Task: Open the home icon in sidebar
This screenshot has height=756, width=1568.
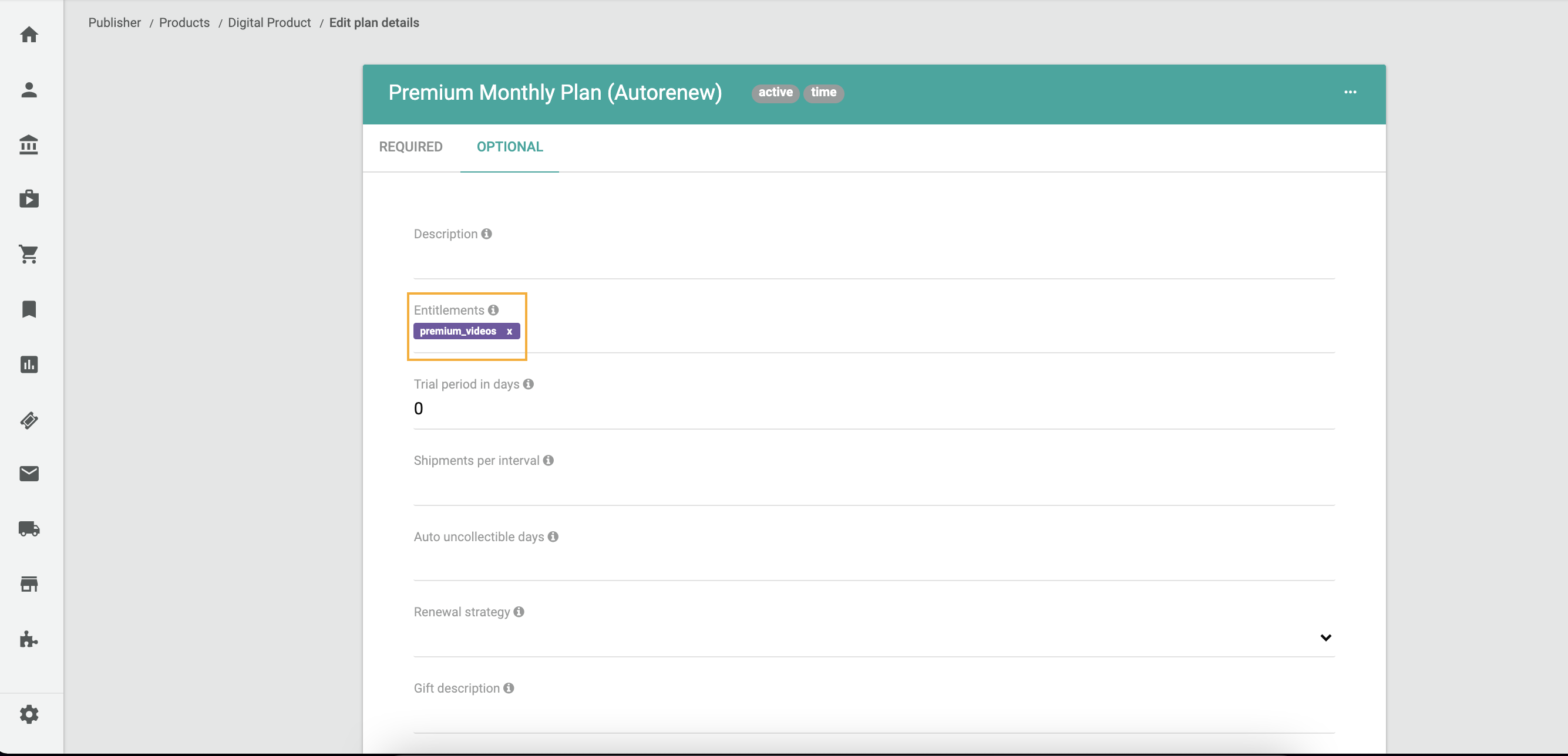Action: pyautogui.click(x=29, y=35)
